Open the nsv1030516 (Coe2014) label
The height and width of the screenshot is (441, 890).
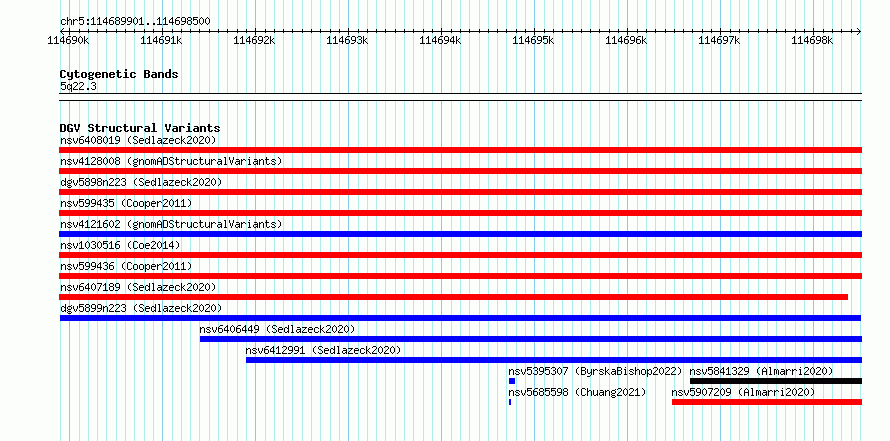coord(120,245)
